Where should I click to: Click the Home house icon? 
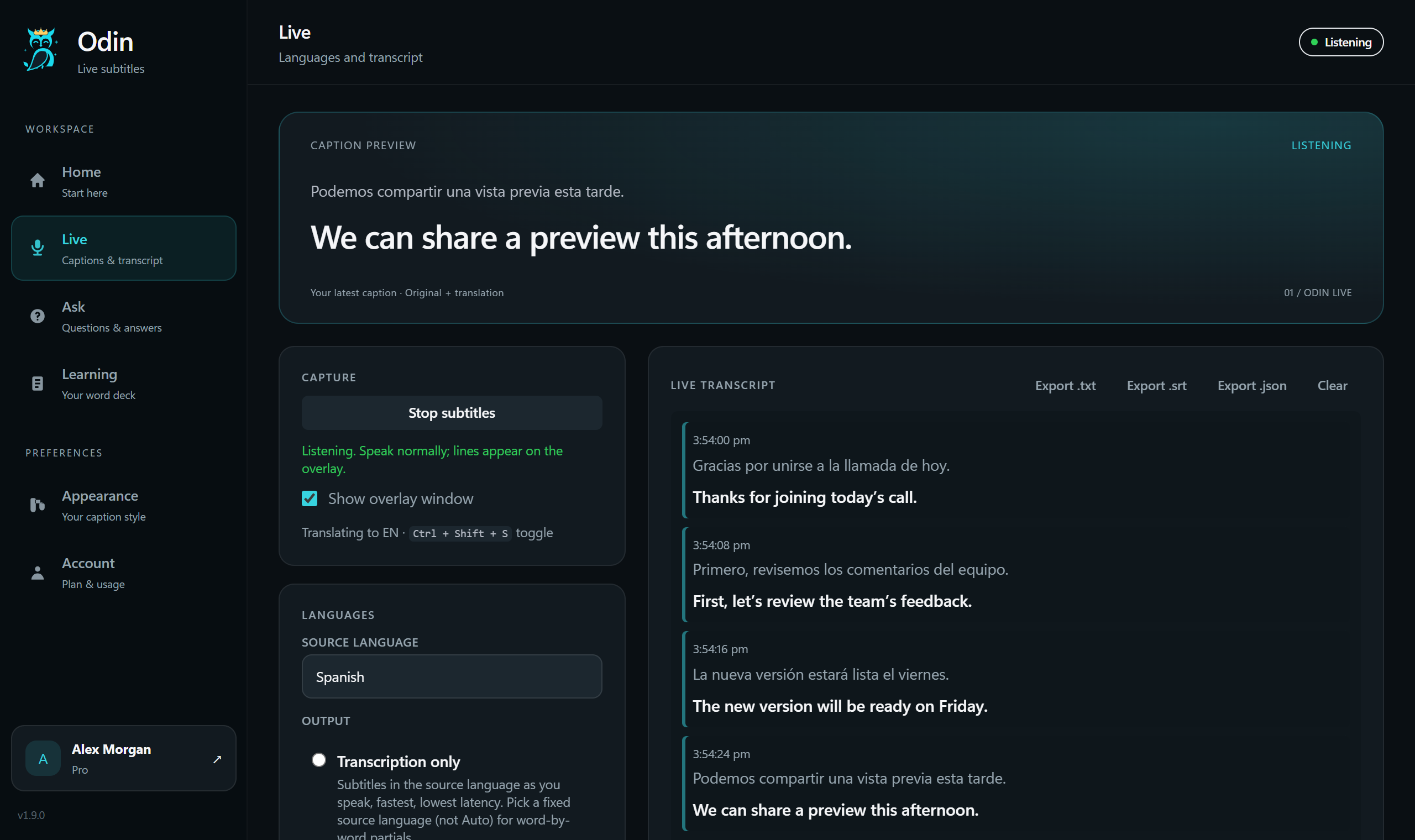click(x=38, y=181)
